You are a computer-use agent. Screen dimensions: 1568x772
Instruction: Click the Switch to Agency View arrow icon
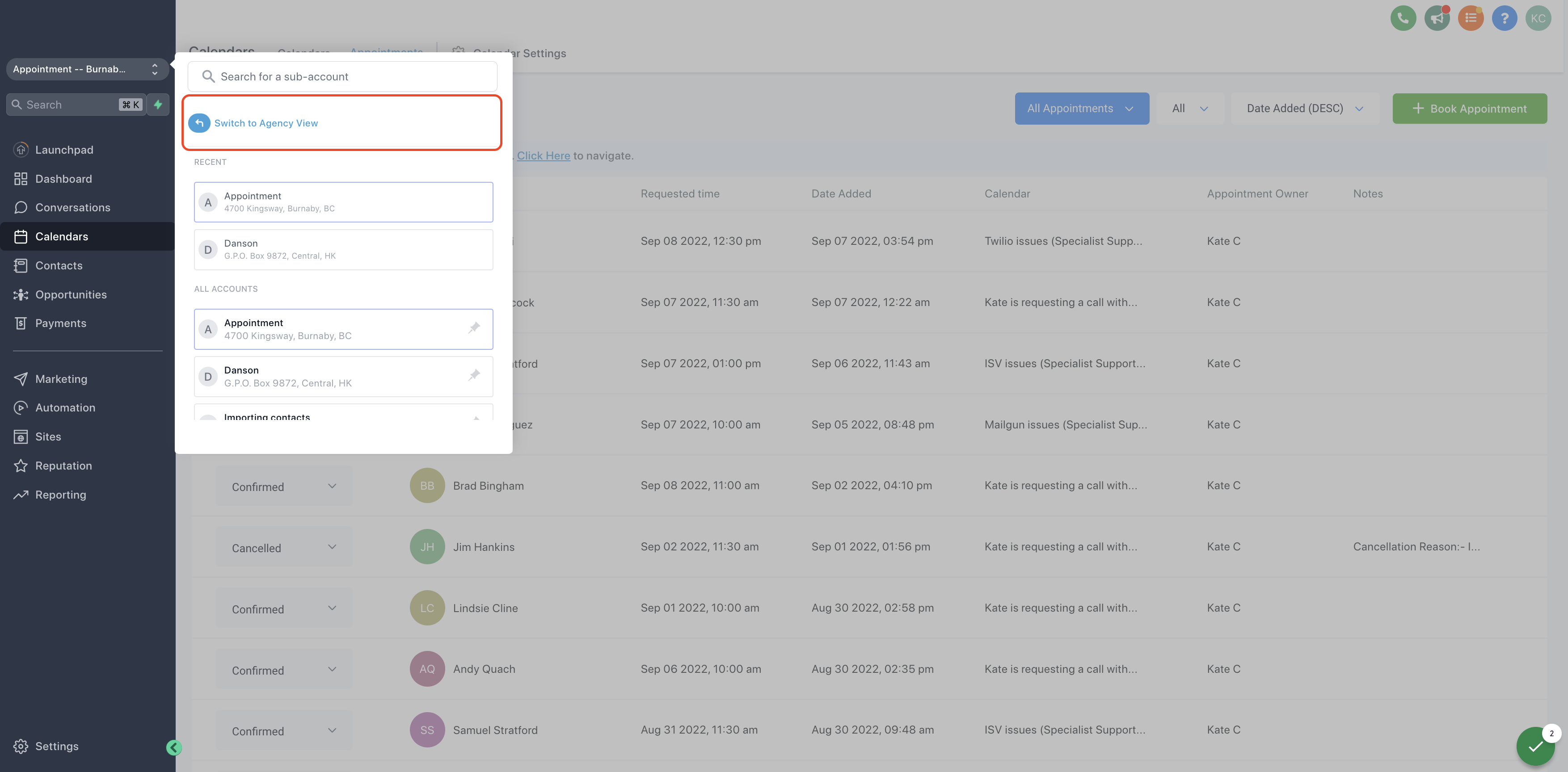tap(199, 123)
